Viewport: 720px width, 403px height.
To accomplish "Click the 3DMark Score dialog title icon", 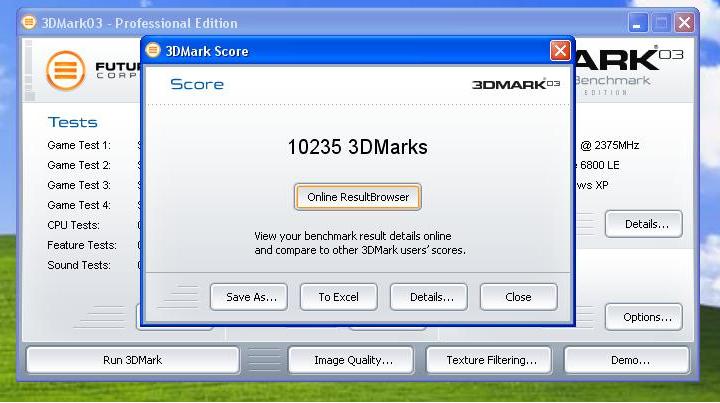I will (153, 50).
